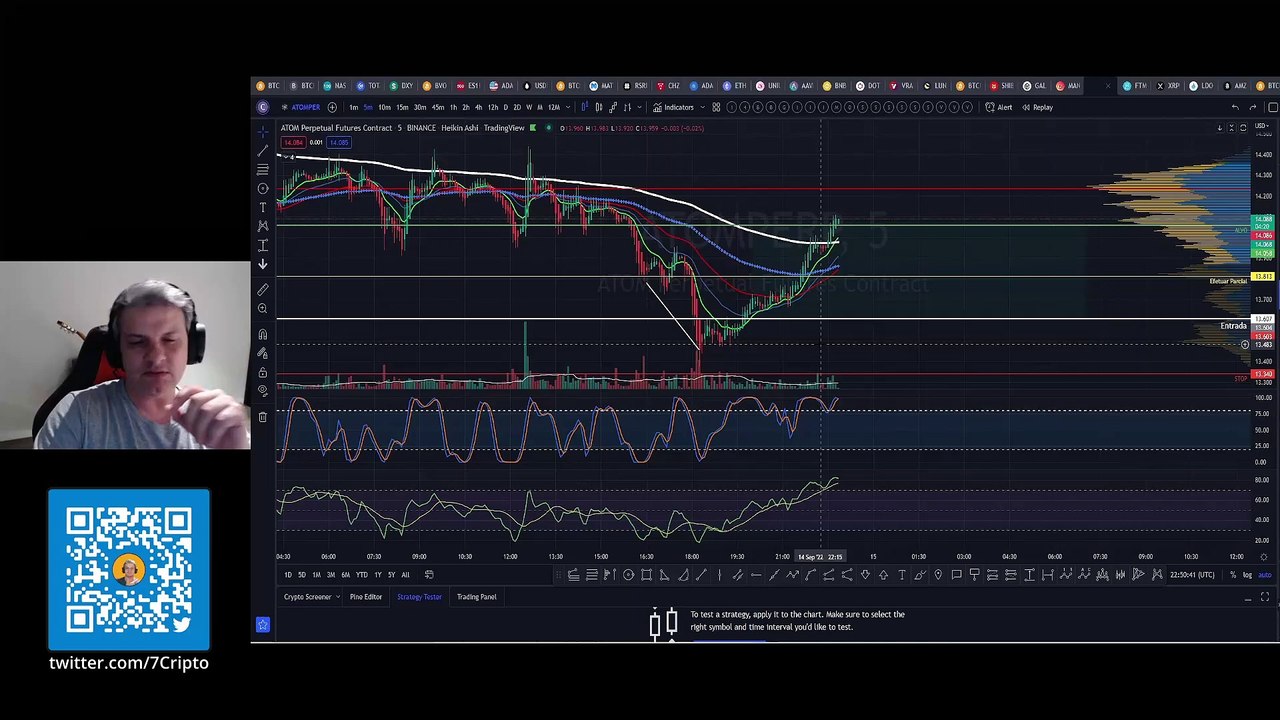Toggle auto scale mode
This screenshot has height=720, width=1280.
tap(1264, 575)
